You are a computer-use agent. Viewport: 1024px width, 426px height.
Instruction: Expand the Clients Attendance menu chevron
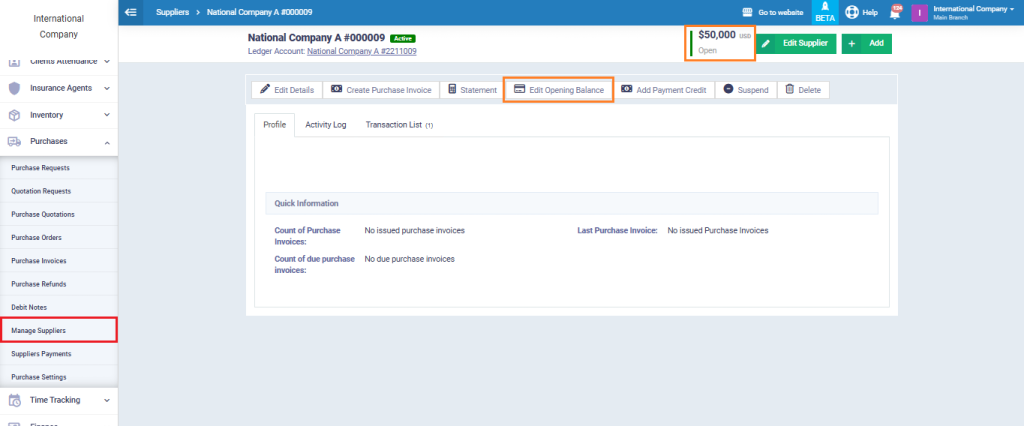tap(107, 61)
